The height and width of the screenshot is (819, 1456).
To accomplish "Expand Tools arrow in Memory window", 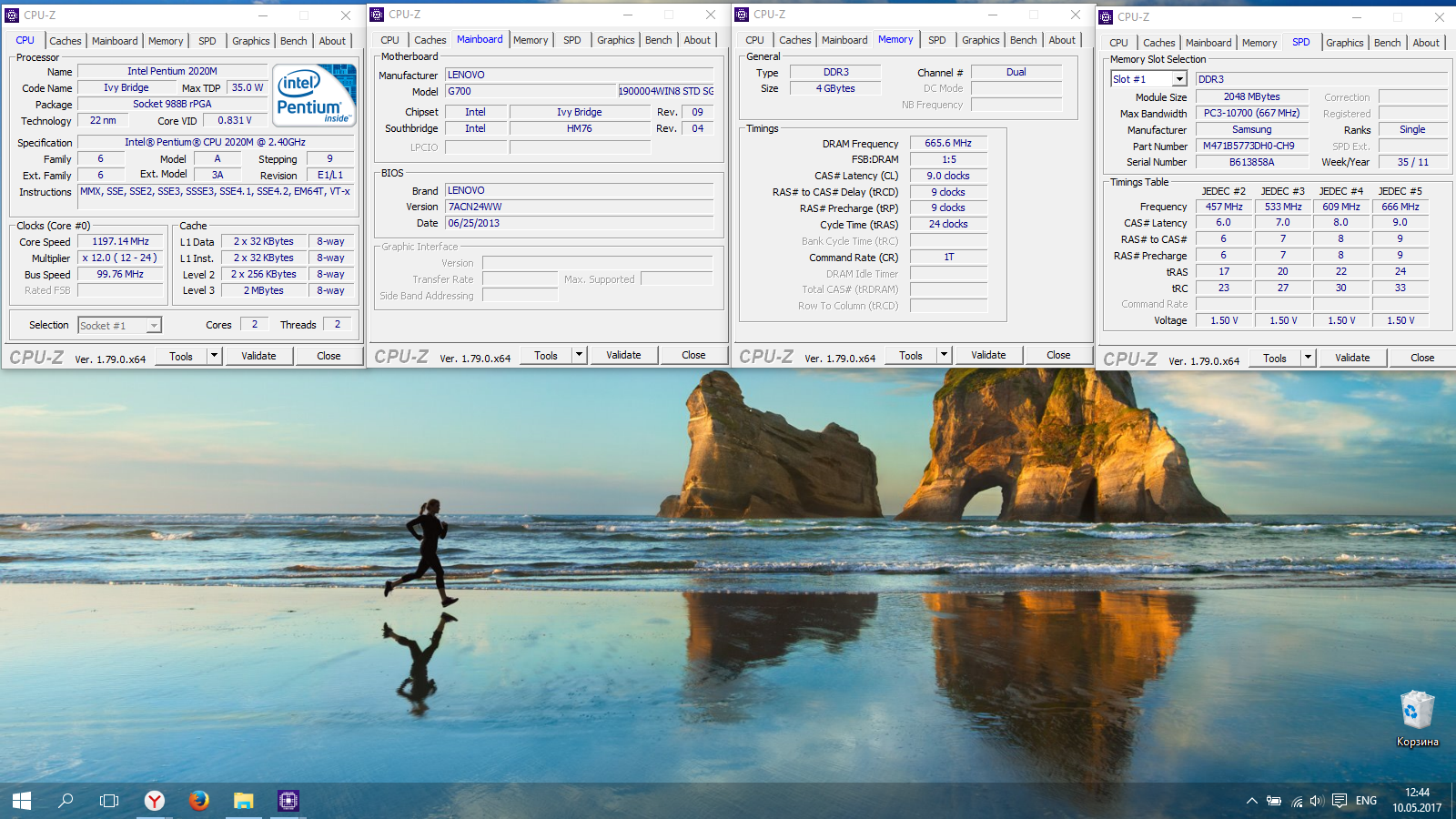I will pyautogui.click(x=944, y=355).
